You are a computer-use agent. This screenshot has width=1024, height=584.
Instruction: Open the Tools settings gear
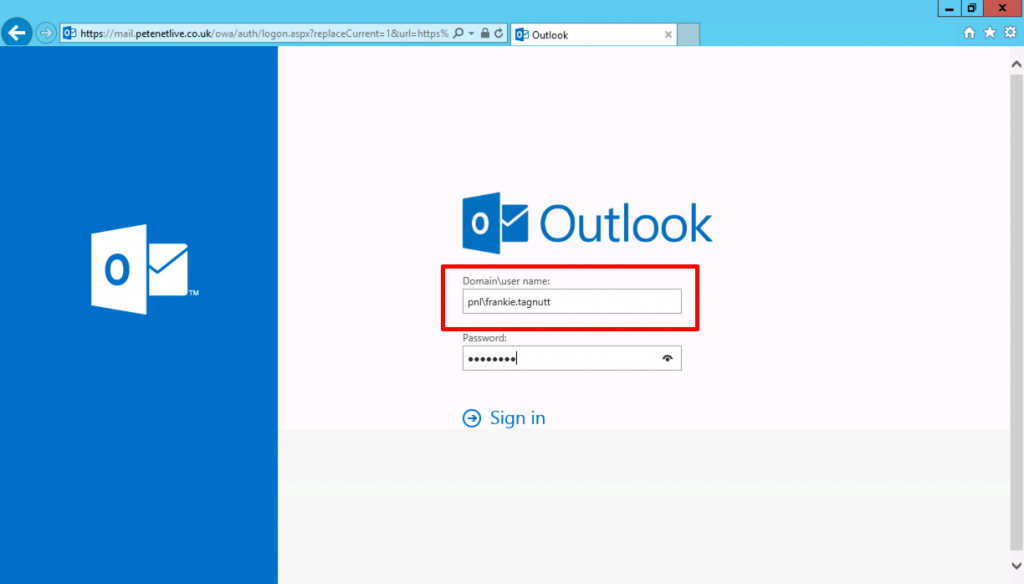pyautogui.click(x=1011, y=33)
